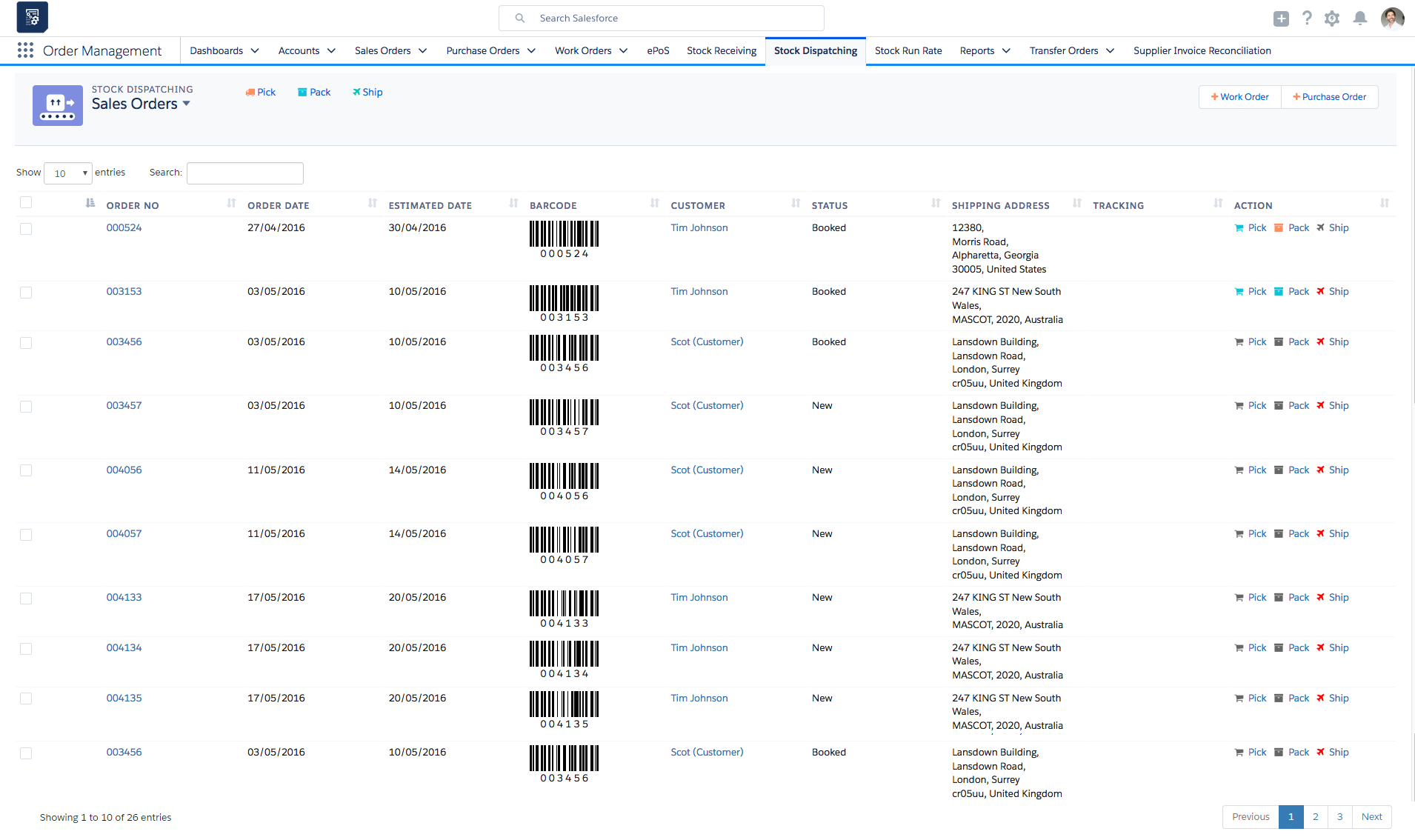1415x840 pixels.
Task: Select the checkbox for order 003457
Action: point(26,407)
